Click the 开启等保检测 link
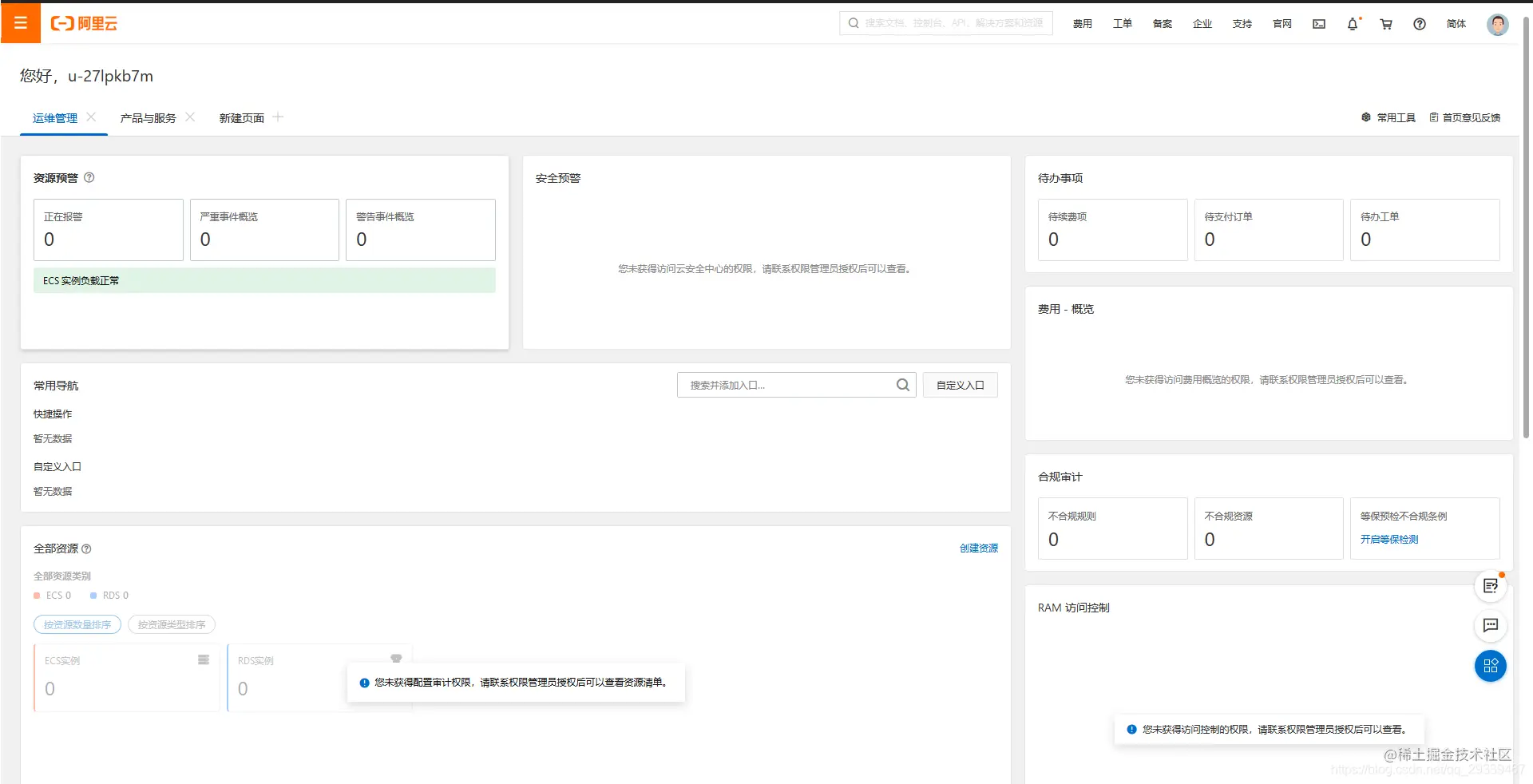1533x784 pixels. 1389,540
